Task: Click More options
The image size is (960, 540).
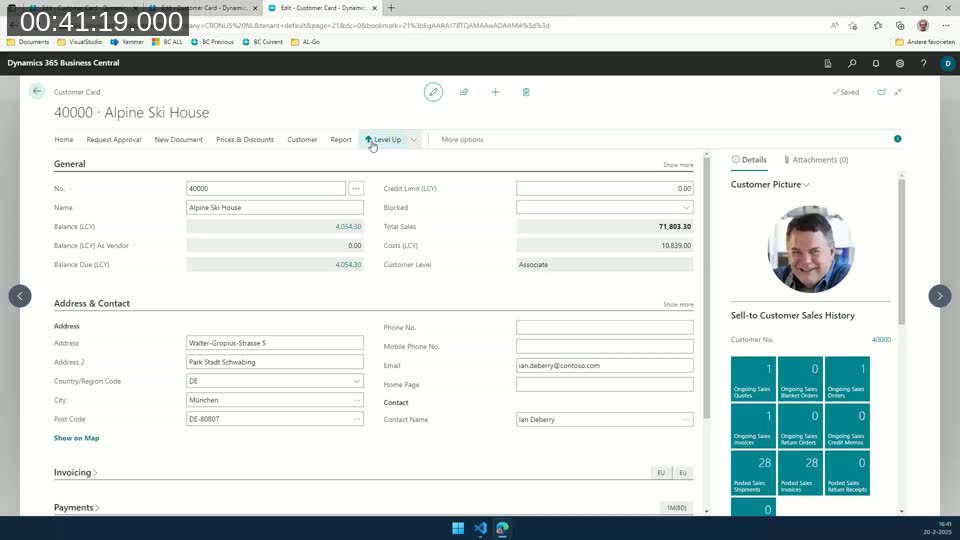Action: pos(462,140)
